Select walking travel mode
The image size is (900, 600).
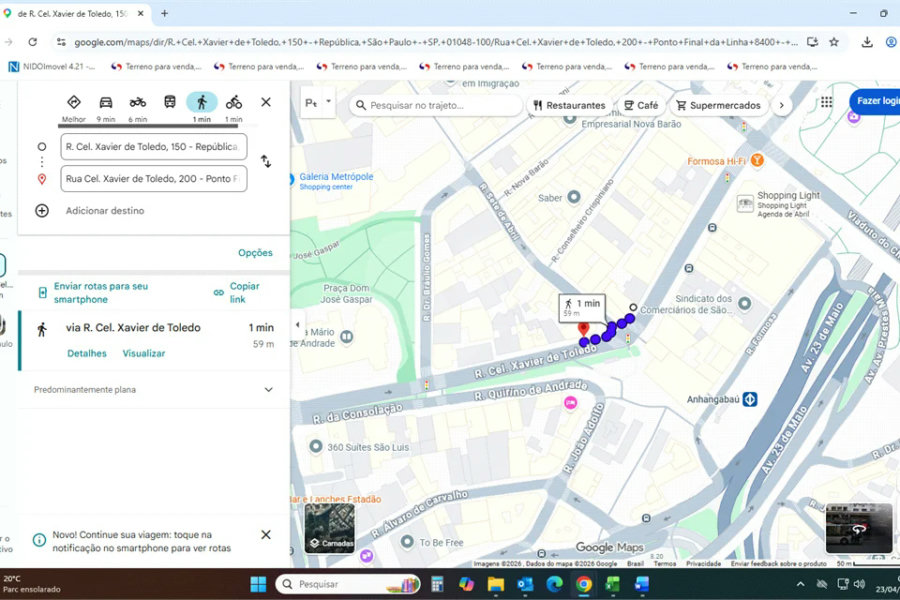(x=201, y=102)
